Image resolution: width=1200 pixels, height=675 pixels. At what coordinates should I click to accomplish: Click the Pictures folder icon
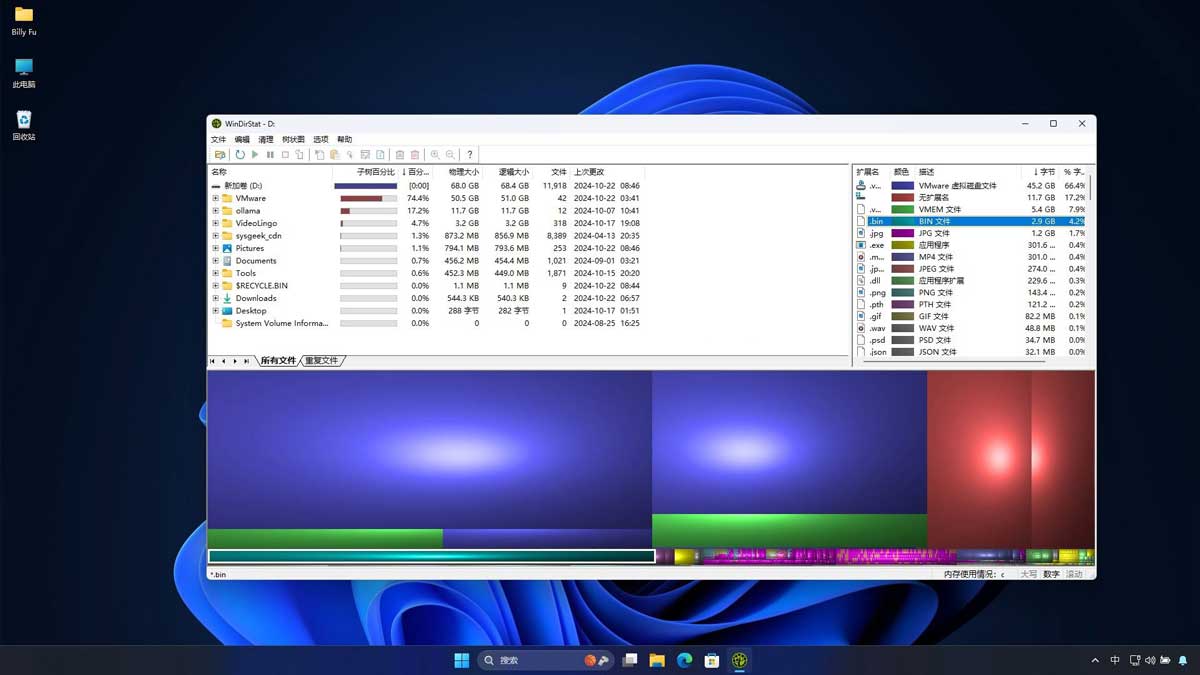coord(227,248)
